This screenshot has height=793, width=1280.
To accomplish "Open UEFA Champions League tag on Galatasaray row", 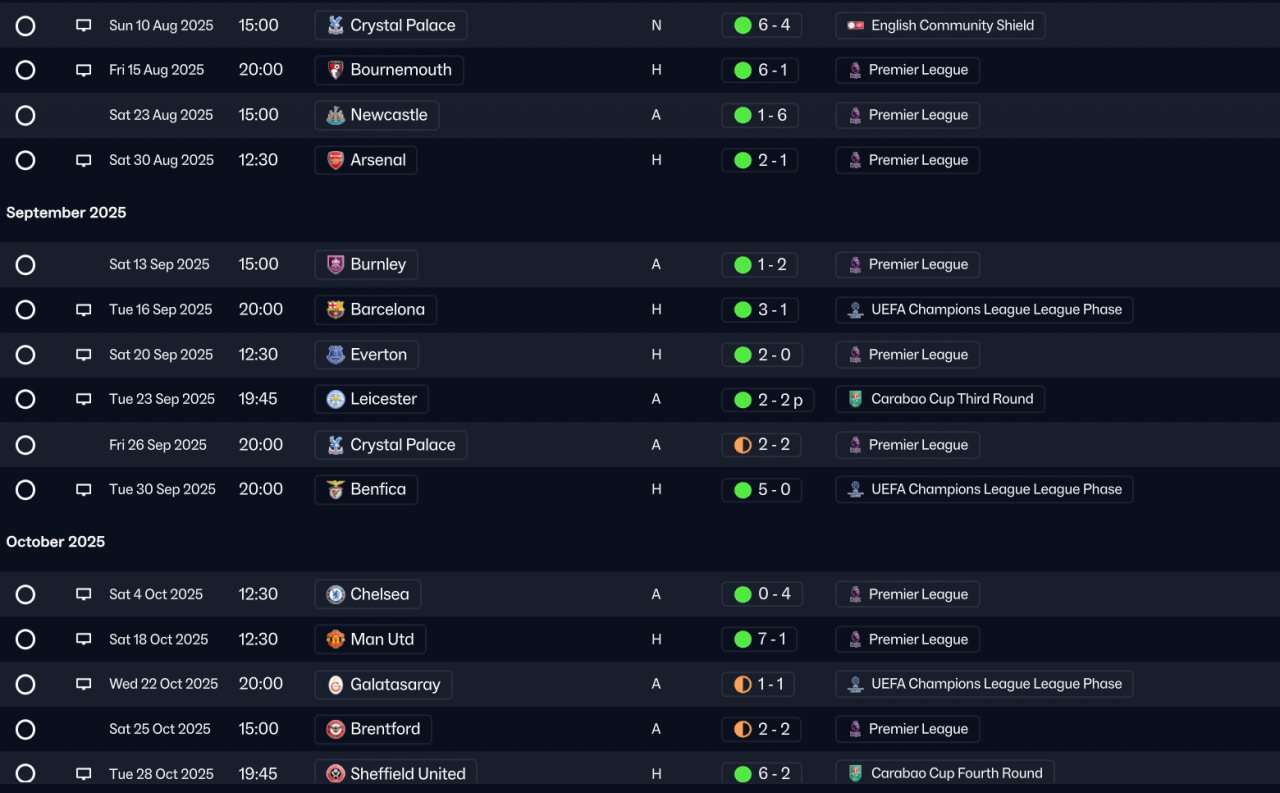I will coord(984,684).
